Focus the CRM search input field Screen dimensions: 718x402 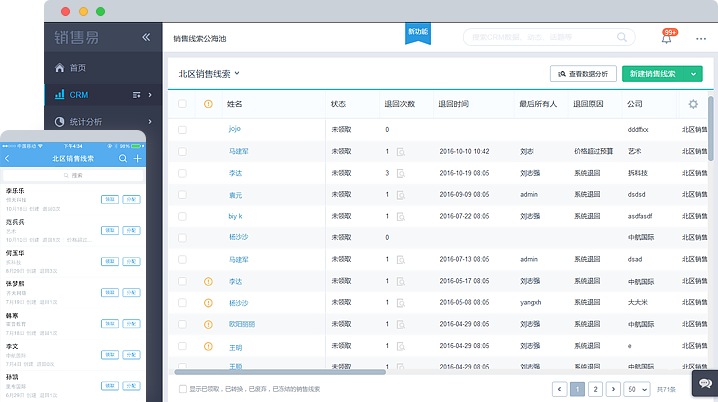(x=549, y=37)
